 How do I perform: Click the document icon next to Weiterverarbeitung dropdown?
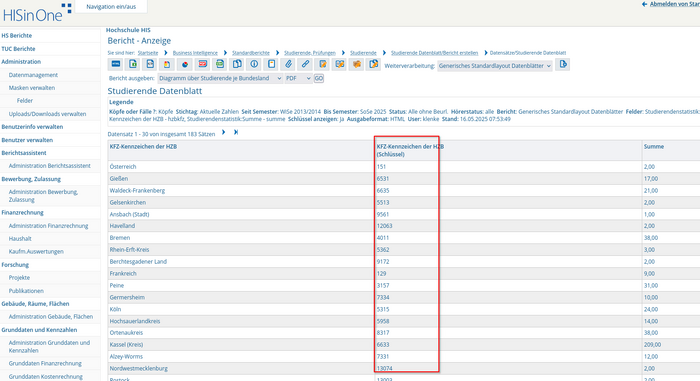(563, 65)
